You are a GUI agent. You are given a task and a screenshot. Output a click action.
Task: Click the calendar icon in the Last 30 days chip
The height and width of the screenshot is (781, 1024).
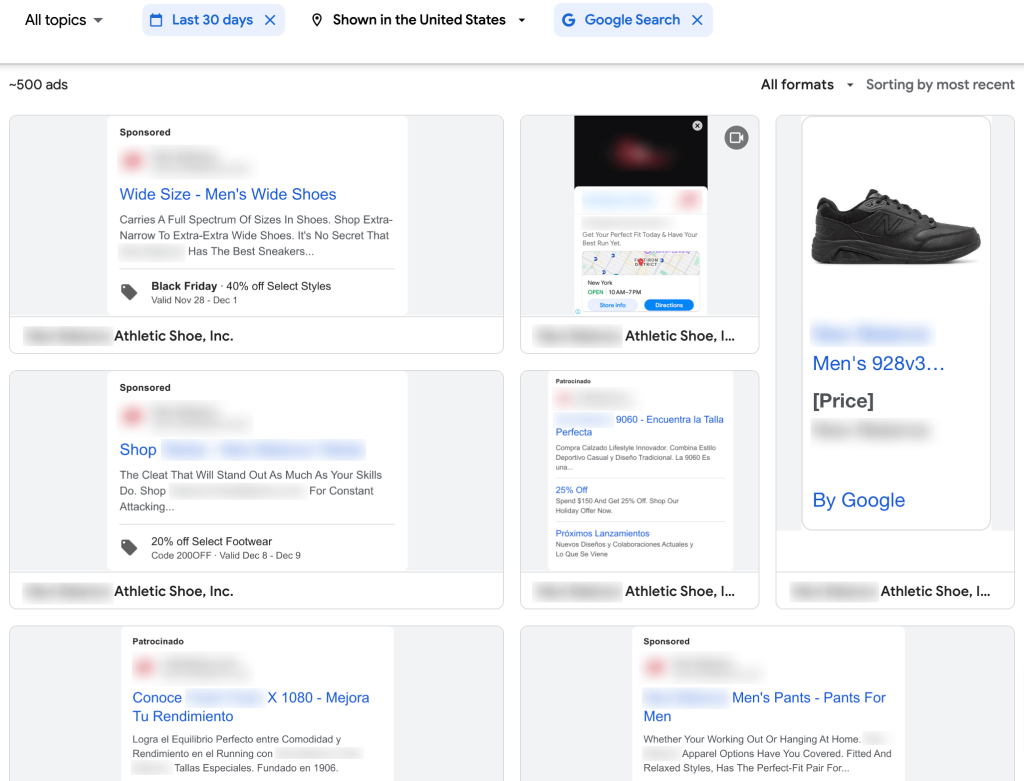point(155,19)
